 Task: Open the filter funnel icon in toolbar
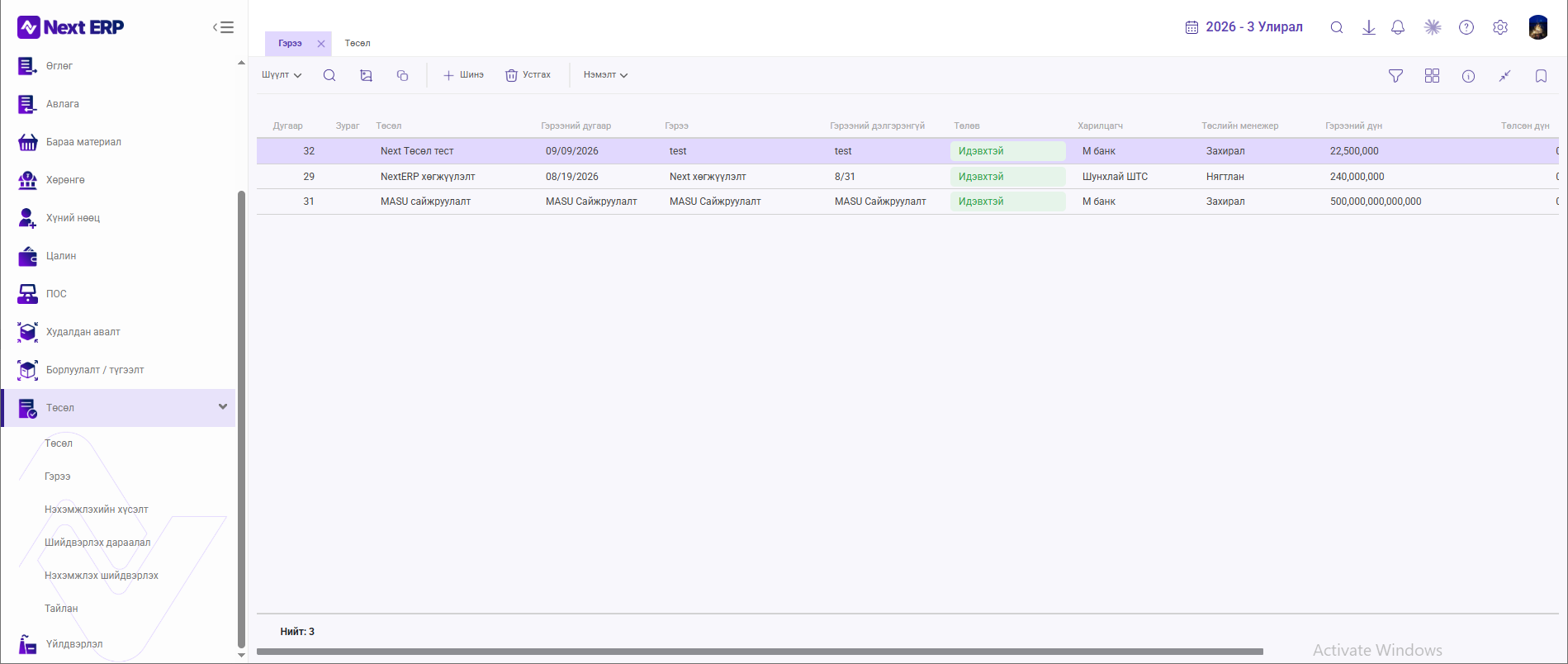(x=1395, y=76)
